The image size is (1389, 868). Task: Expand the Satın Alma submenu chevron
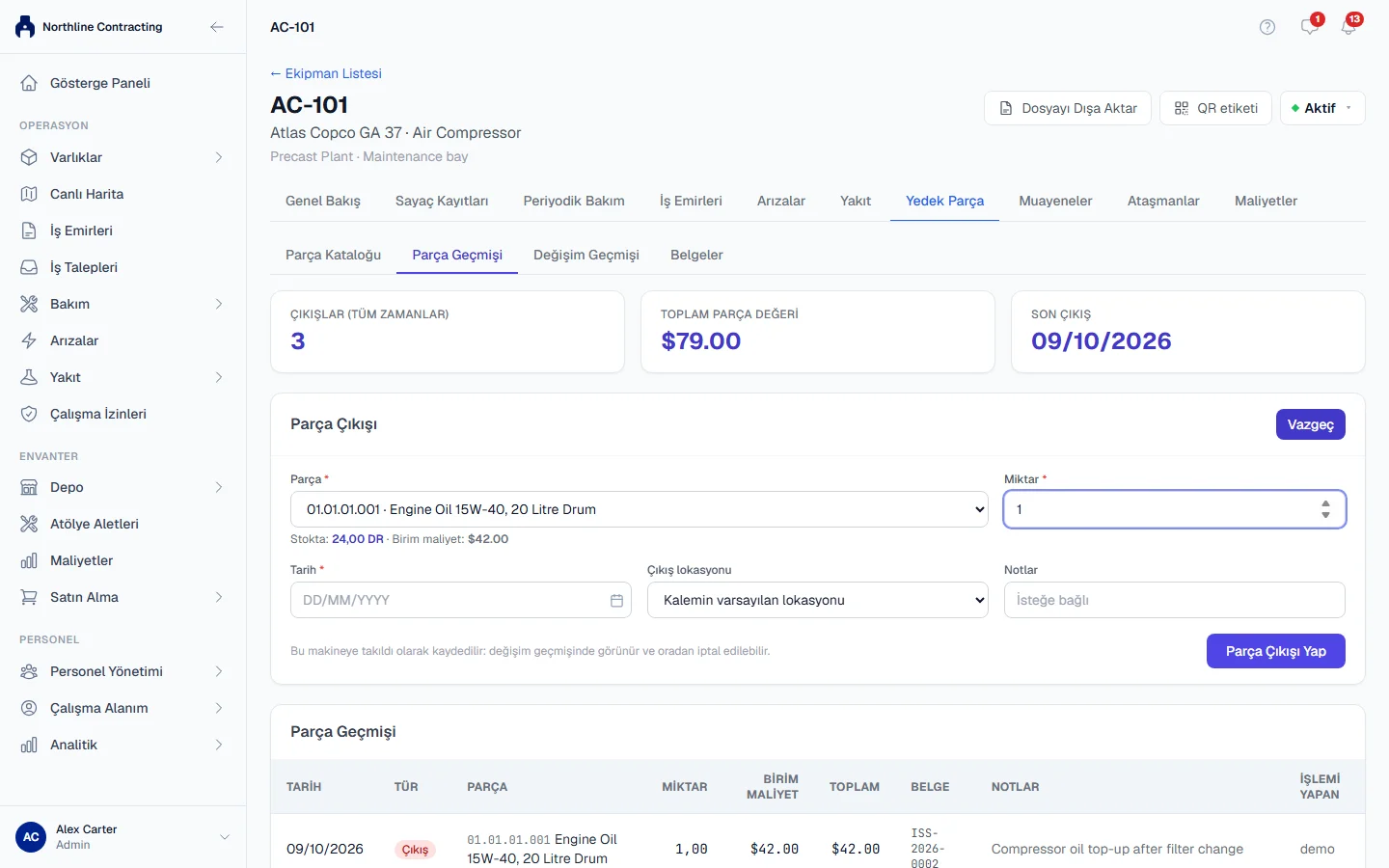pyautogui.click(x=219, y=597)
